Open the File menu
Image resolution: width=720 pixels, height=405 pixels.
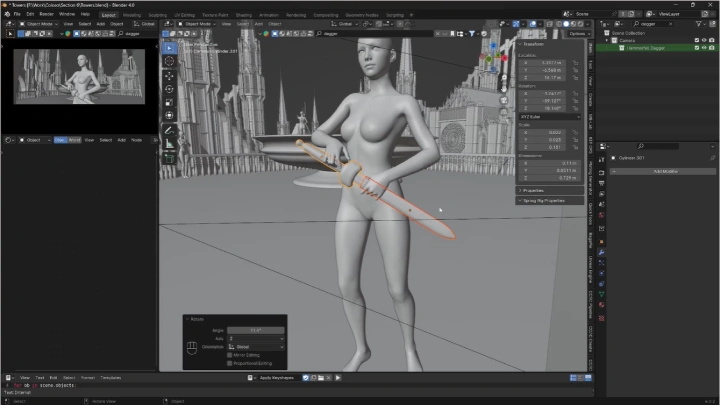point(17,14)
